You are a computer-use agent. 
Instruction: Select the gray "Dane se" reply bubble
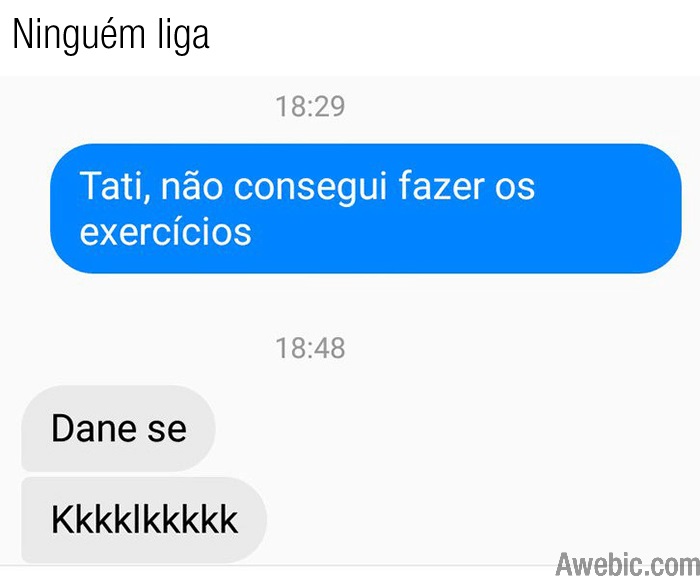[118, 428]
